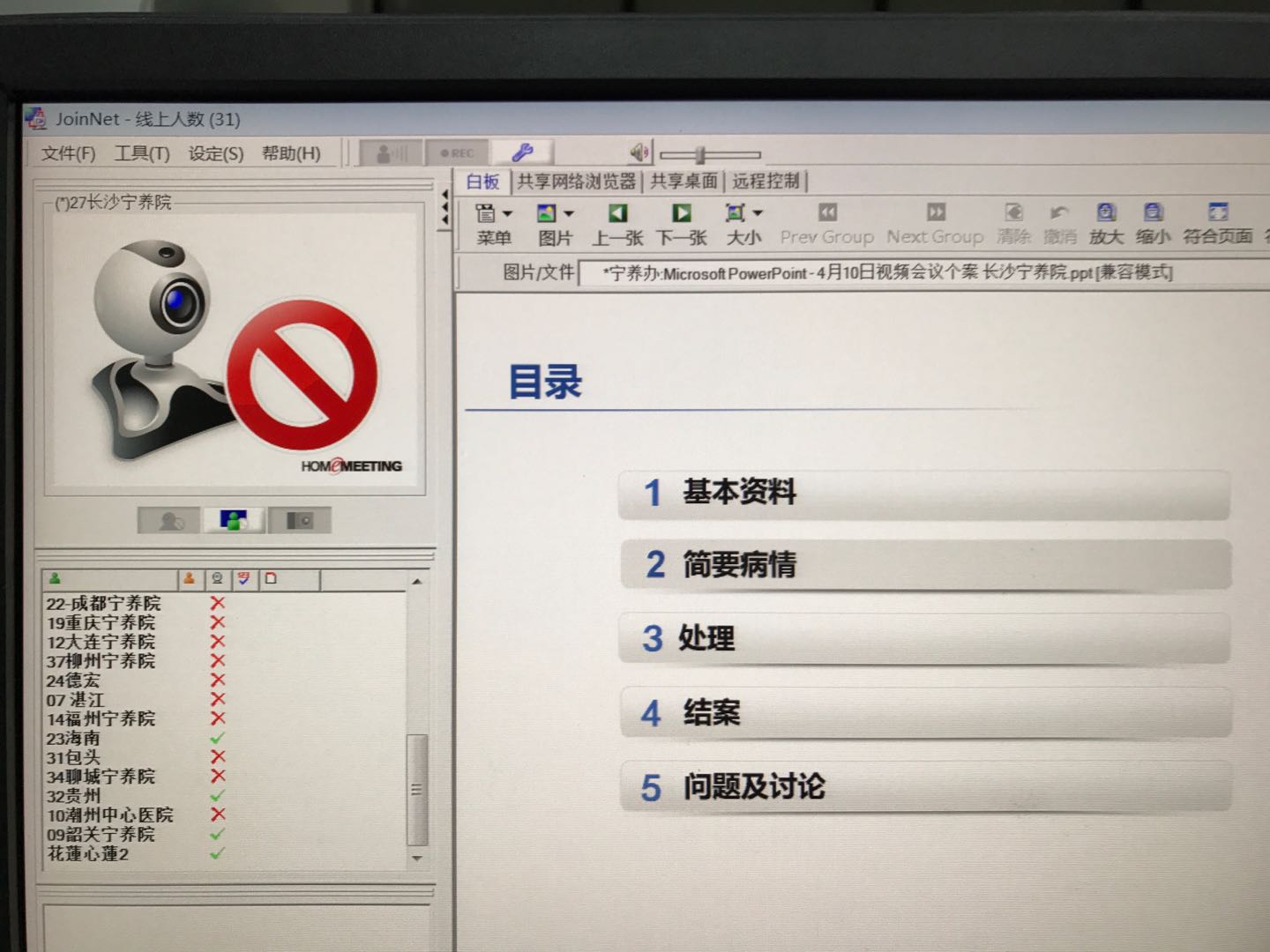
Task: Open the 设定(S) menu
Action: click(215, 153)
